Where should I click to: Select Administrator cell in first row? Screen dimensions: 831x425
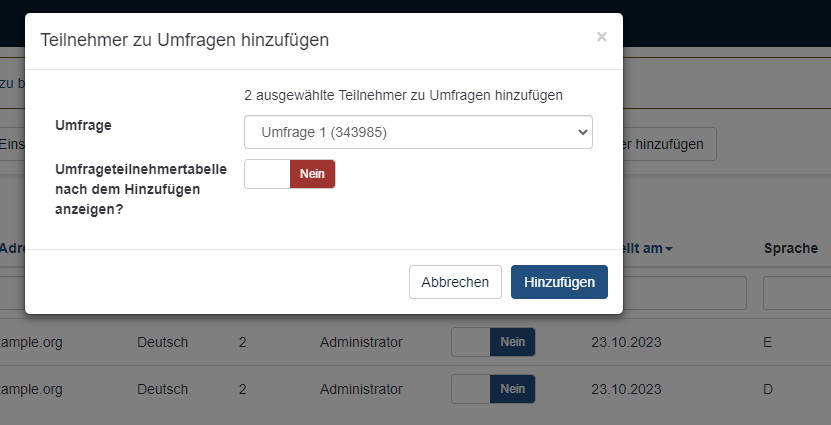point(361,342)
